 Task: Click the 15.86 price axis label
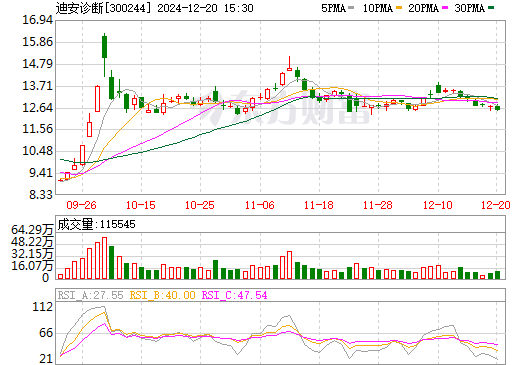[x=38, y=42]
